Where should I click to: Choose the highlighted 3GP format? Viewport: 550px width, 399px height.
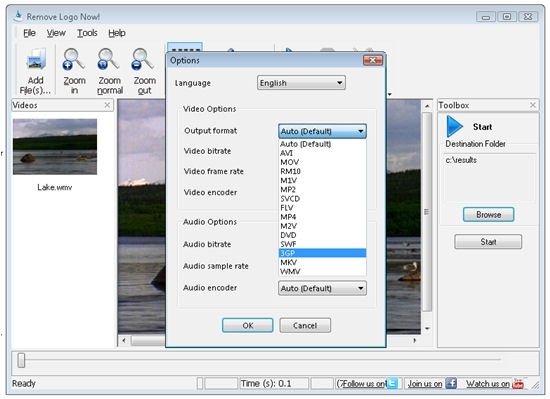tap(322, 253)
